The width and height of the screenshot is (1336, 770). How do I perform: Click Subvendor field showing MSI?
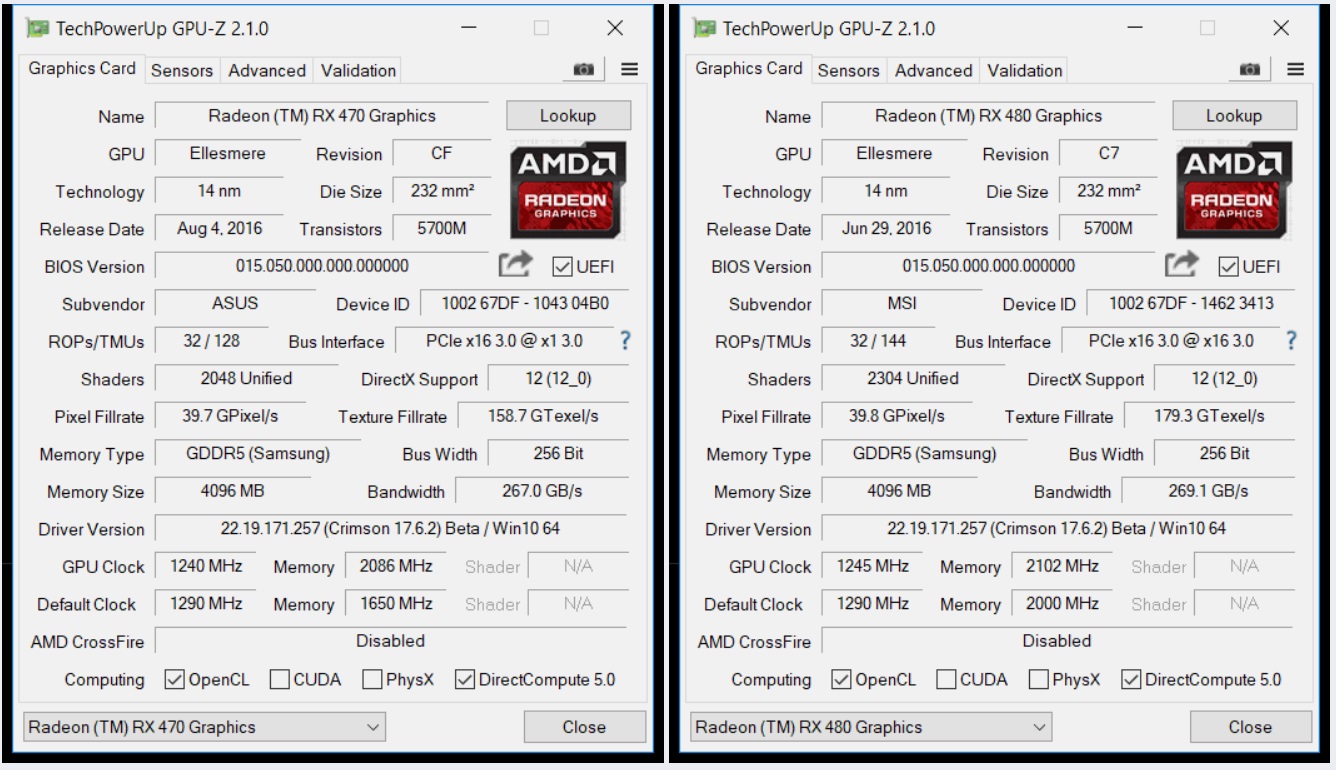point(901,303)
